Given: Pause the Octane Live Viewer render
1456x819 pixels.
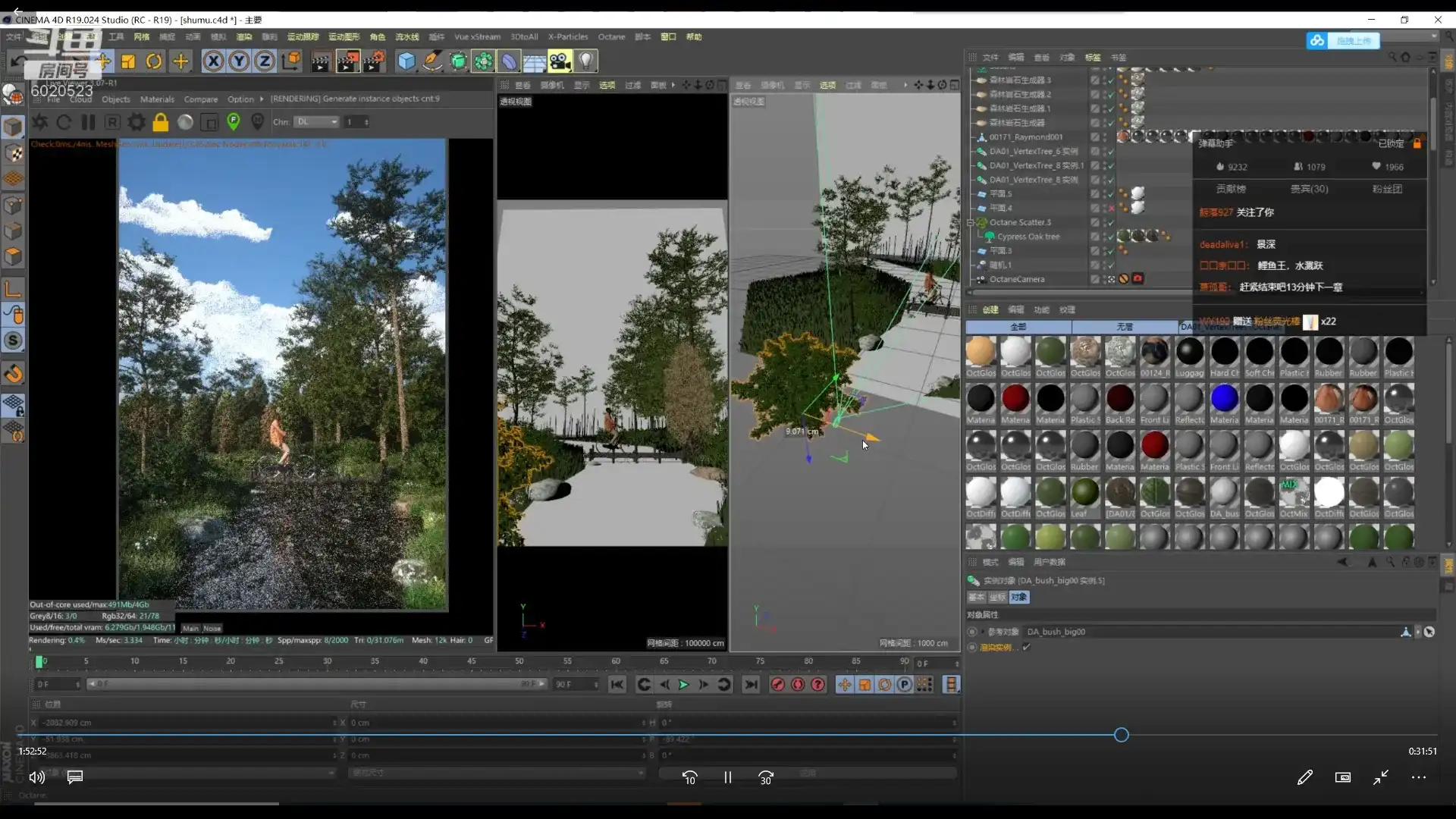Looking at the screenshot, I should click(x=89, y=122).
